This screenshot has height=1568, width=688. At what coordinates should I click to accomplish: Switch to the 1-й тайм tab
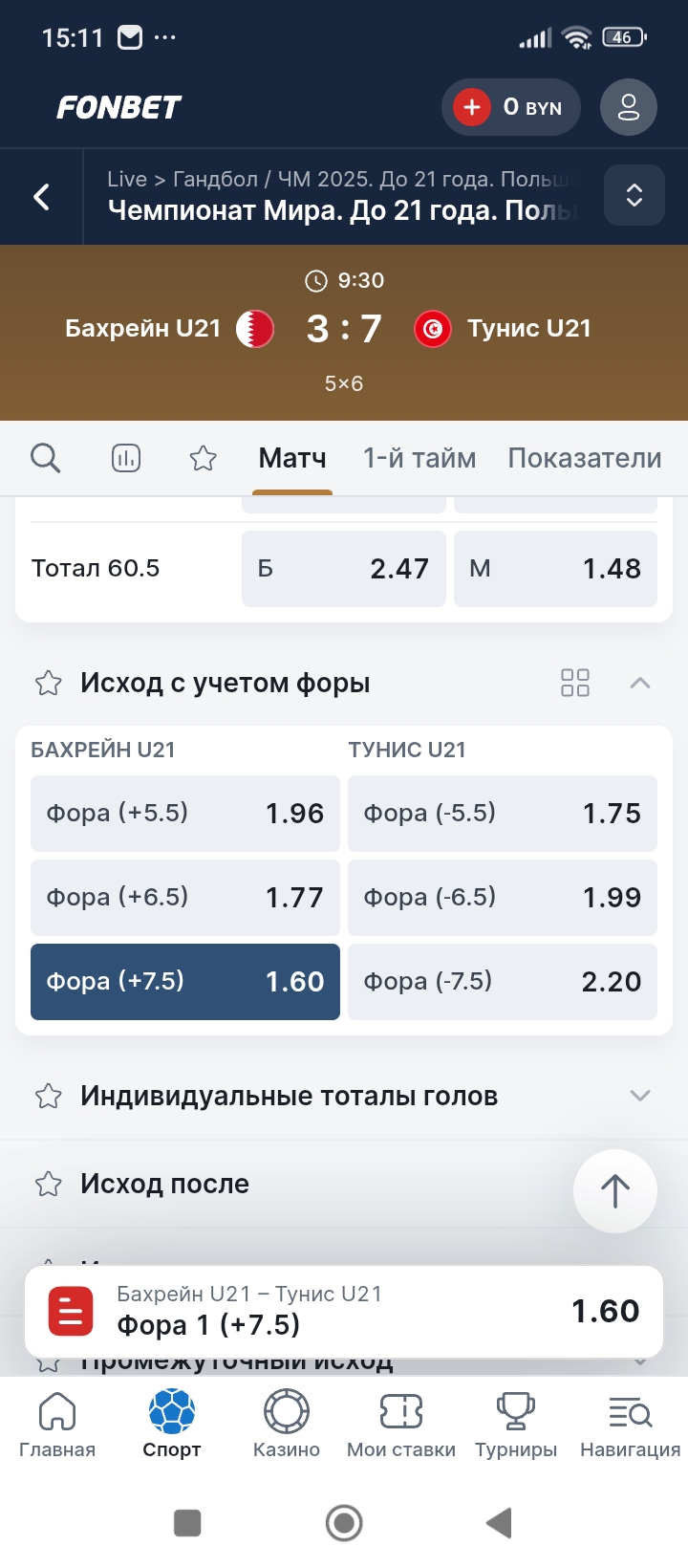(x=419, y=459)
